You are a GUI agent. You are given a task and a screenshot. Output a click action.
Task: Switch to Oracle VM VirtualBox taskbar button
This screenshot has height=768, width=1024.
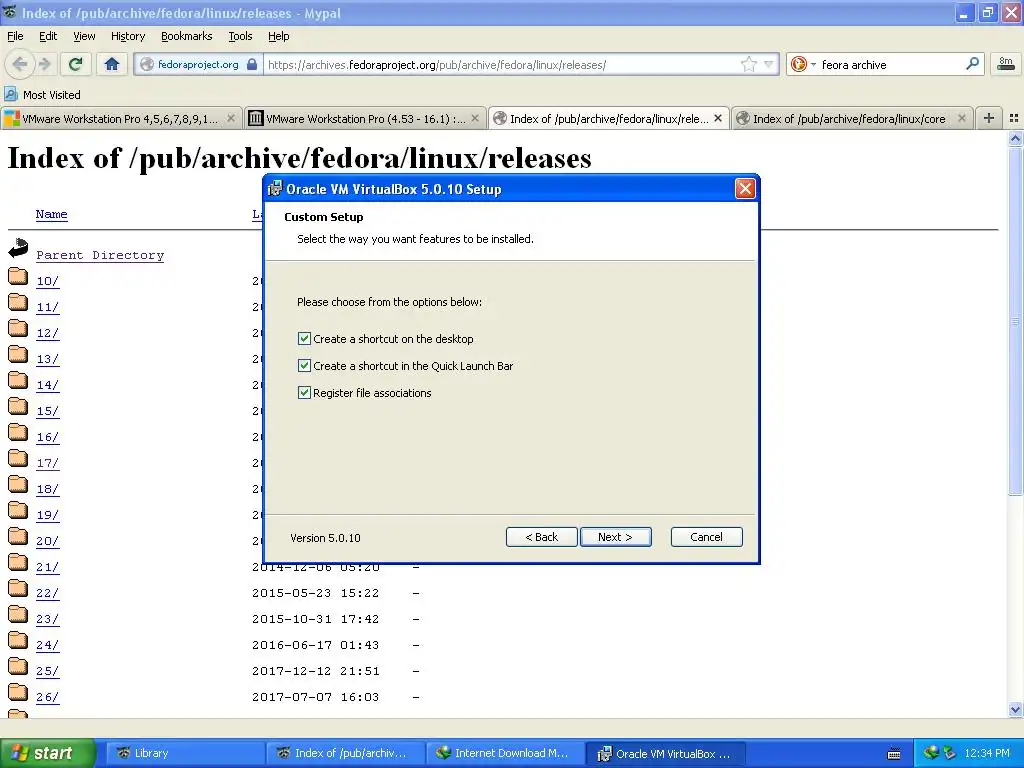tap(665, 754)
